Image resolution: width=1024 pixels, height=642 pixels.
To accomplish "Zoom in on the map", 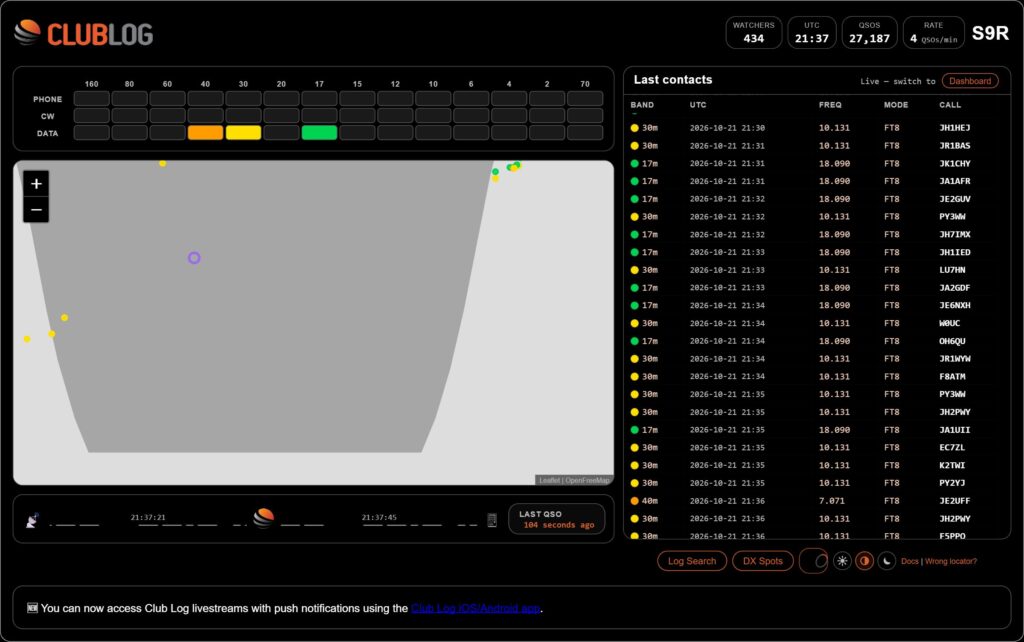I will [37, 184].
